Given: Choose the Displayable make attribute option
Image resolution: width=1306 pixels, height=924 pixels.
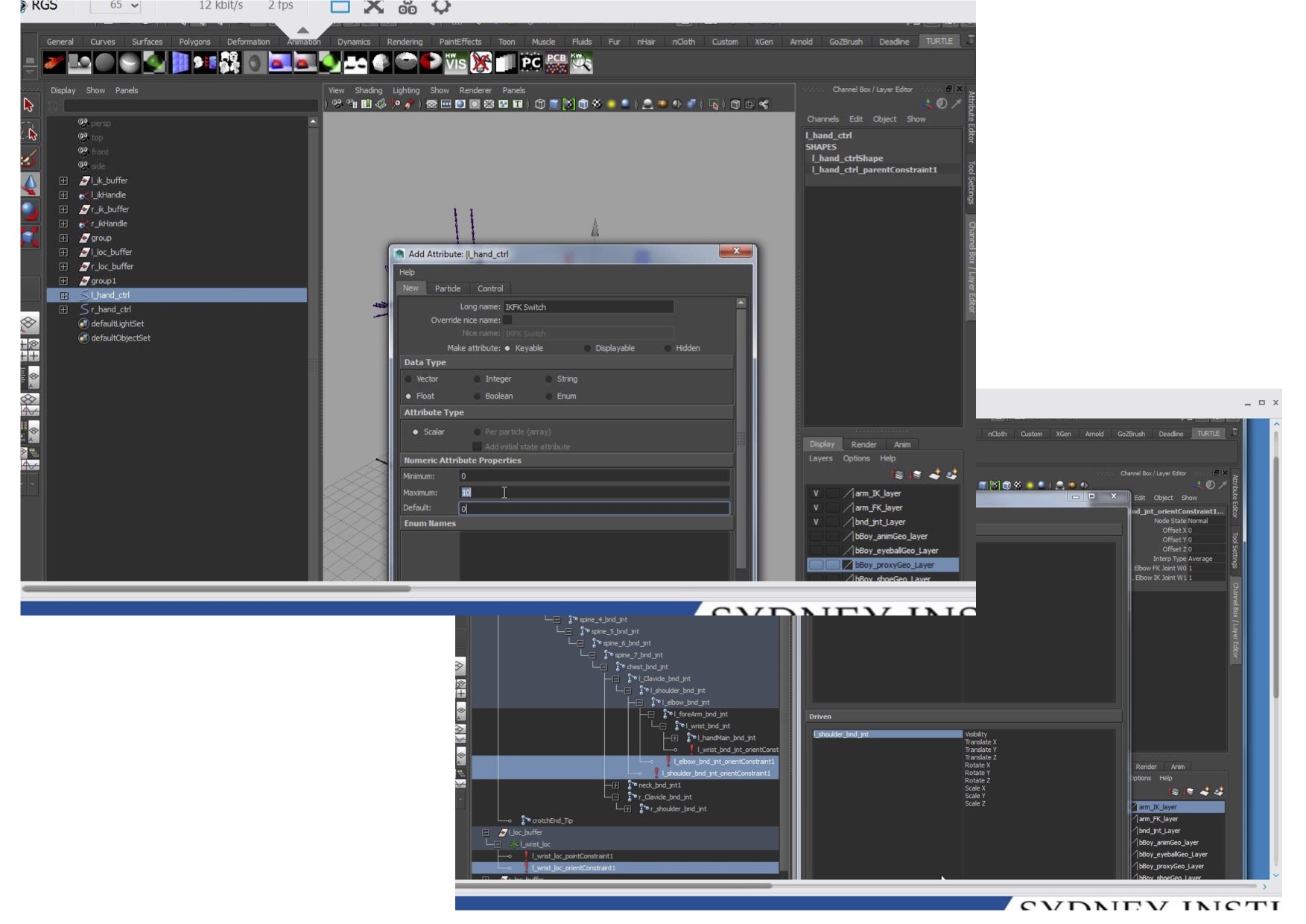Looking at the screenshot, I should pyautogui.click(x=588, y=348).
